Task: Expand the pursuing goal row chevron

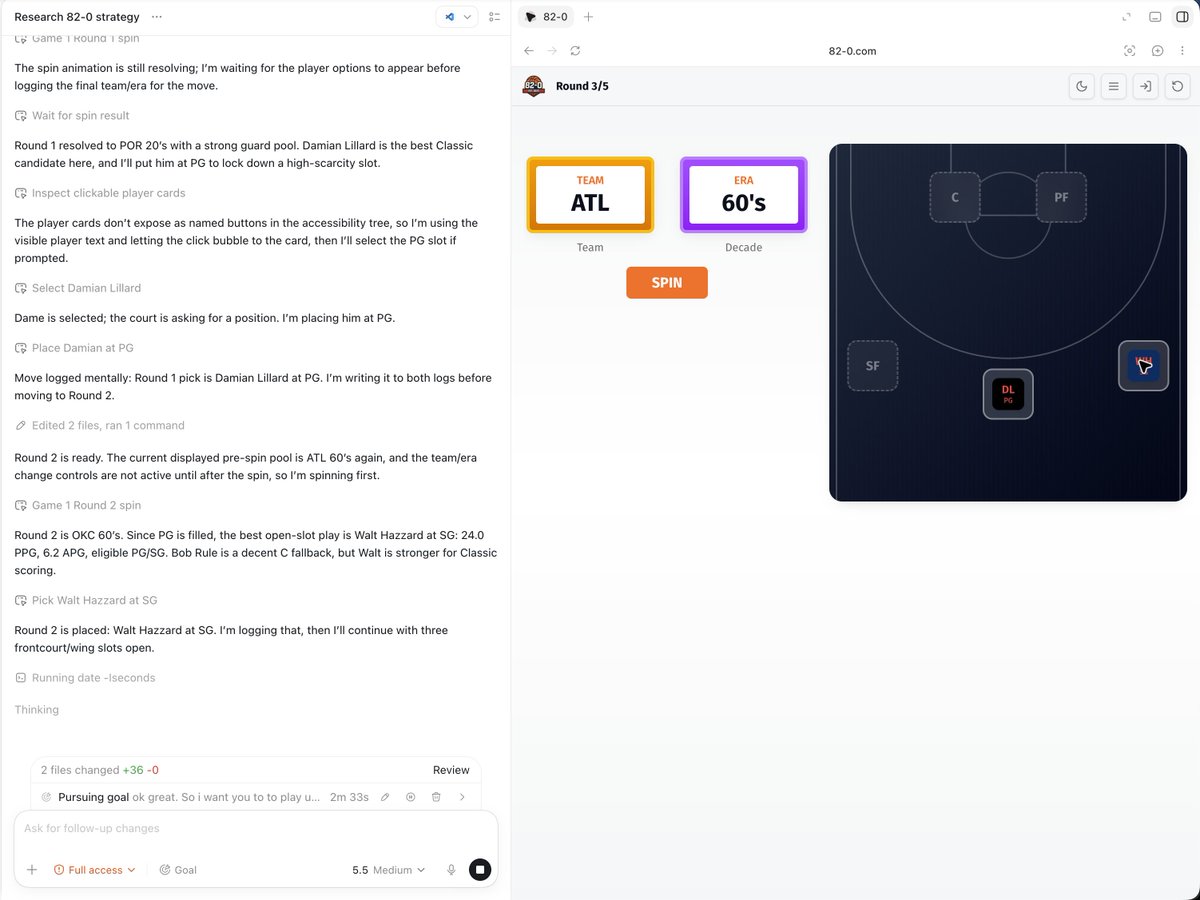Action: pyautogui.click(x=462, y=797)
